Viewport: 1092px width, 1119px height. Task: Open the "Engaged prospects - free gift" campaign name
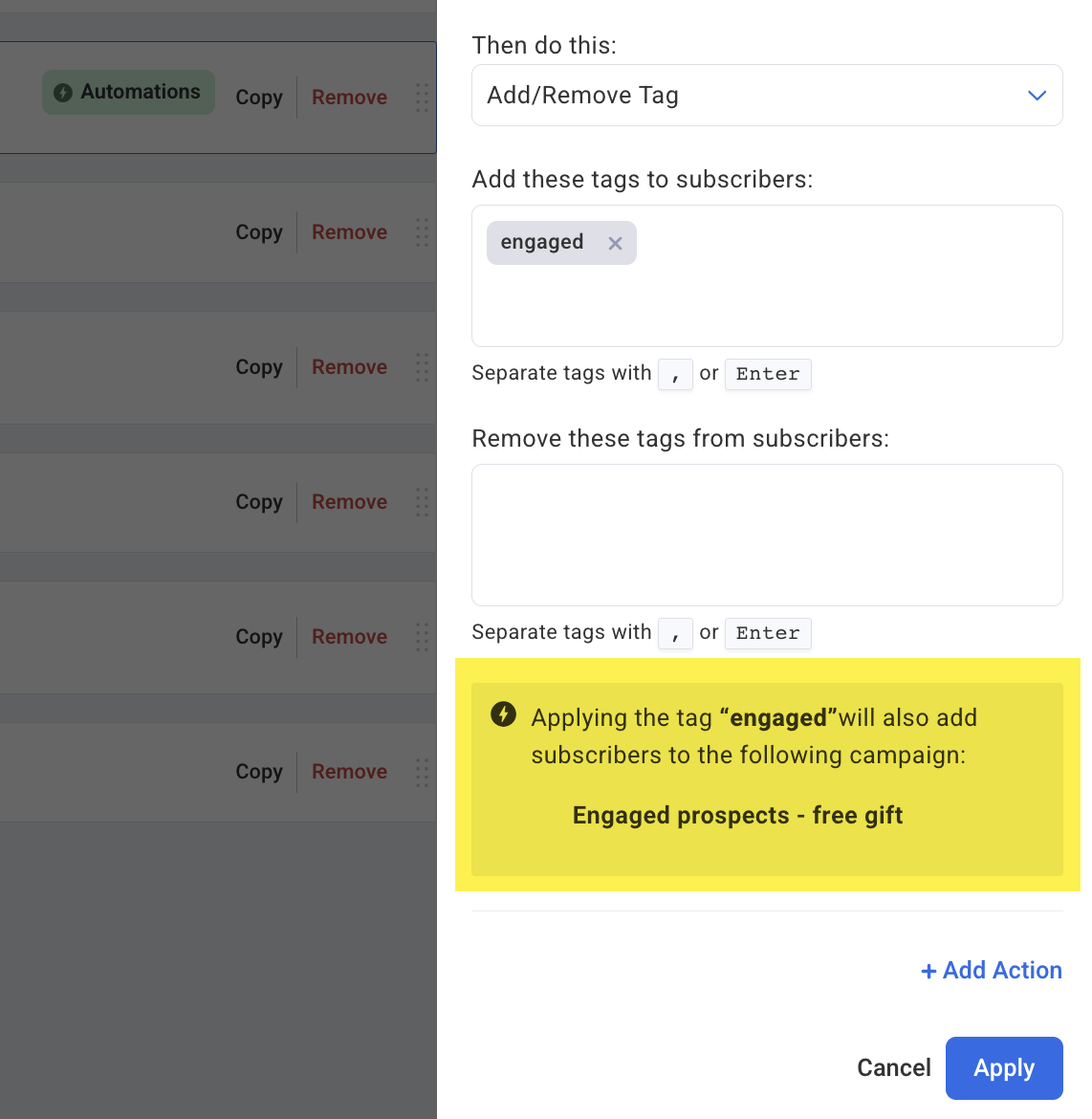(737, 815)
